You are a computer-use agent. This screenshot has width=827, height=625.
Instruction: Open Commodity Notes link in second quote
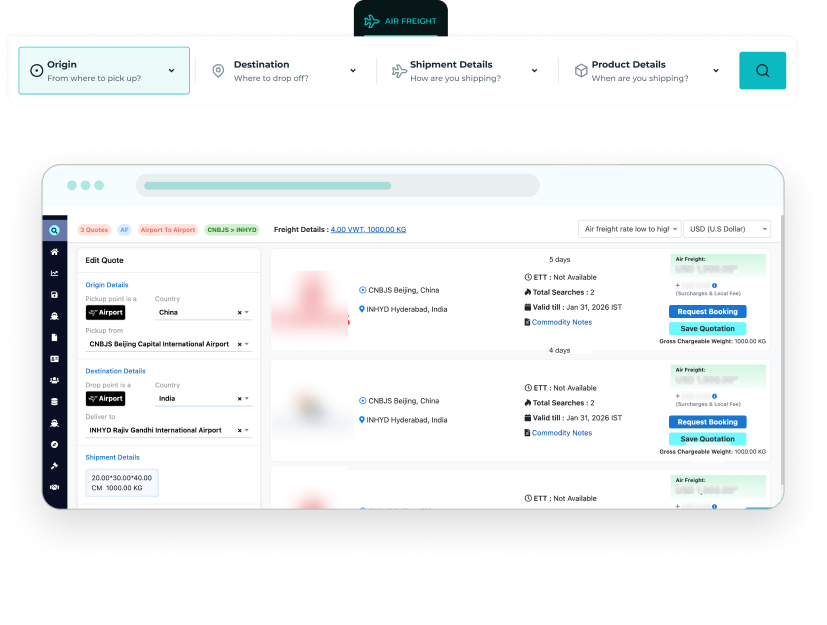point(561,433)
